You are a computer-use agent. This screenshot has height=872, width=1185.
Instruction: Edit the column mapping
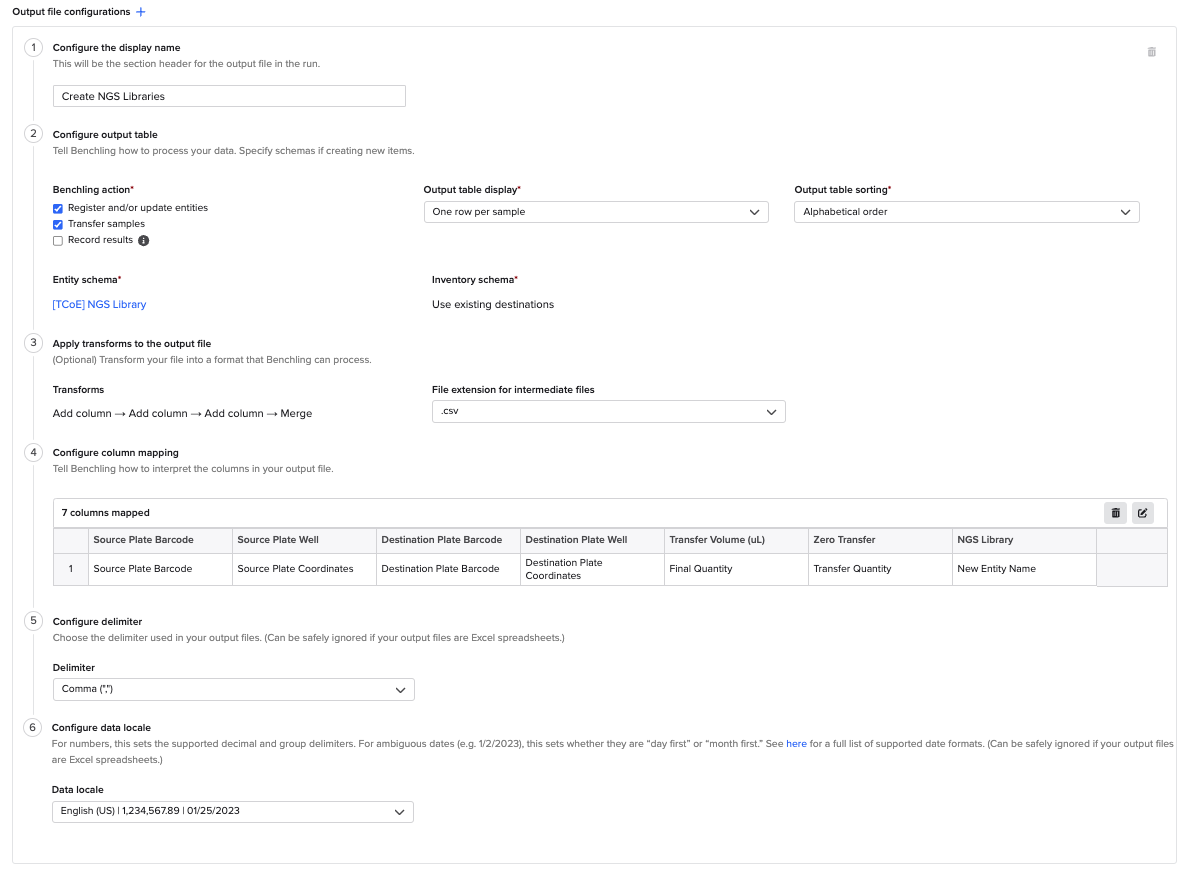click(x=1143, y=513)
